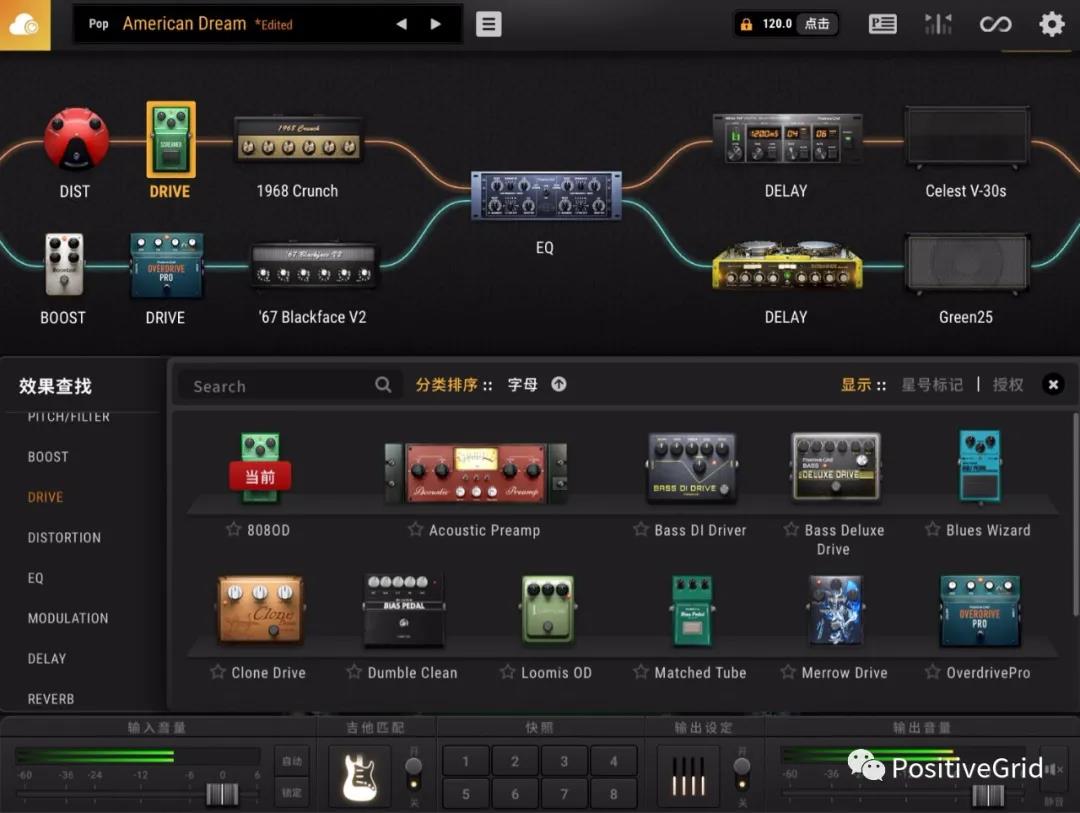Open the looper infinity icon
The width and height of the screenshot is (1080, 813).
(995, 25)
